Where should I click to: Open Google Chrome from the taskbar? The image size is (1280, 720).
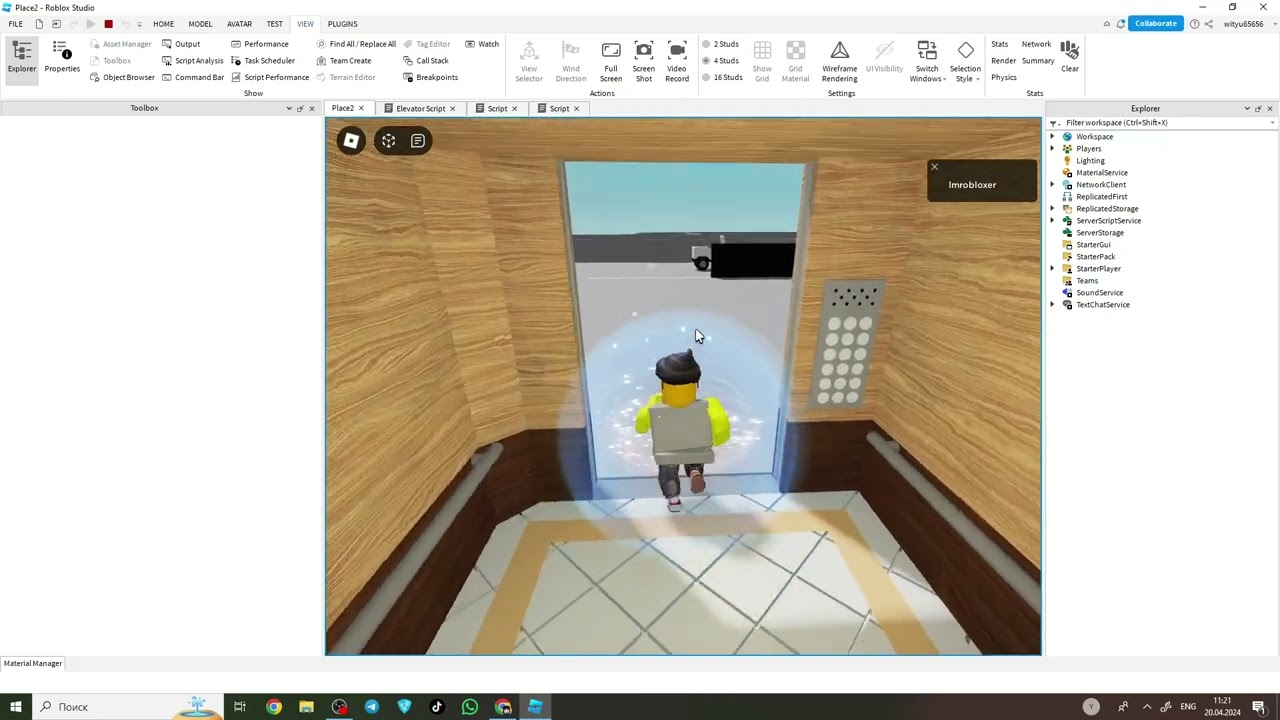click(x=273, y=707)
